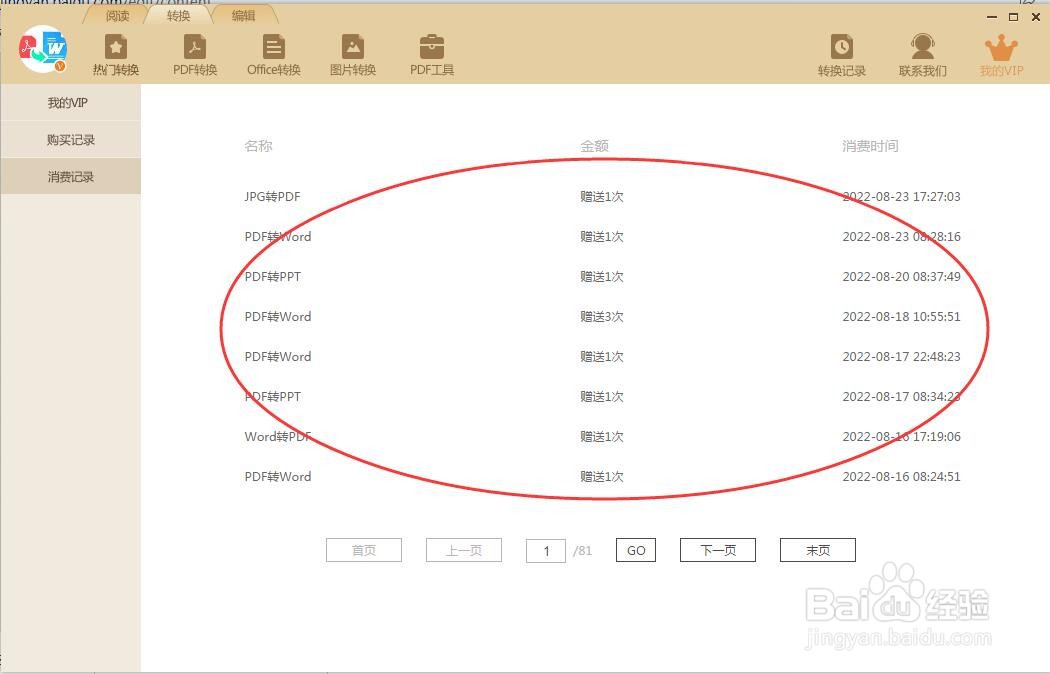
Task: Click the 我的VIP crown icon
Action: click(x=1000, y=52)
